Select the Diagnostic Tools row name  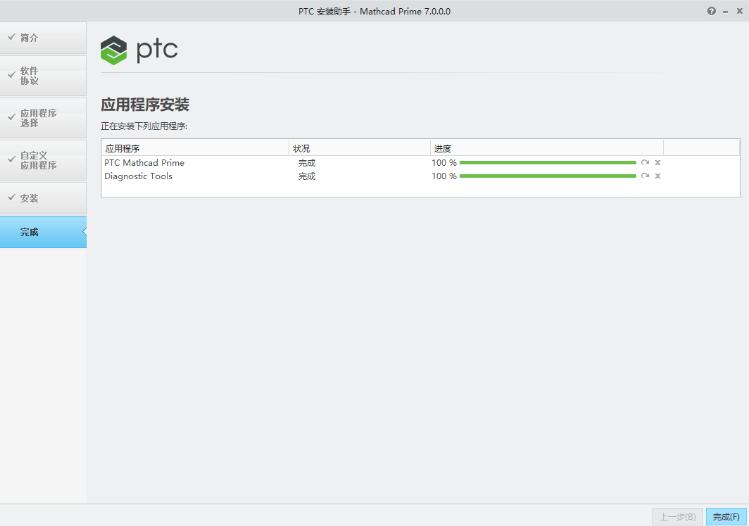pos(139,176)
